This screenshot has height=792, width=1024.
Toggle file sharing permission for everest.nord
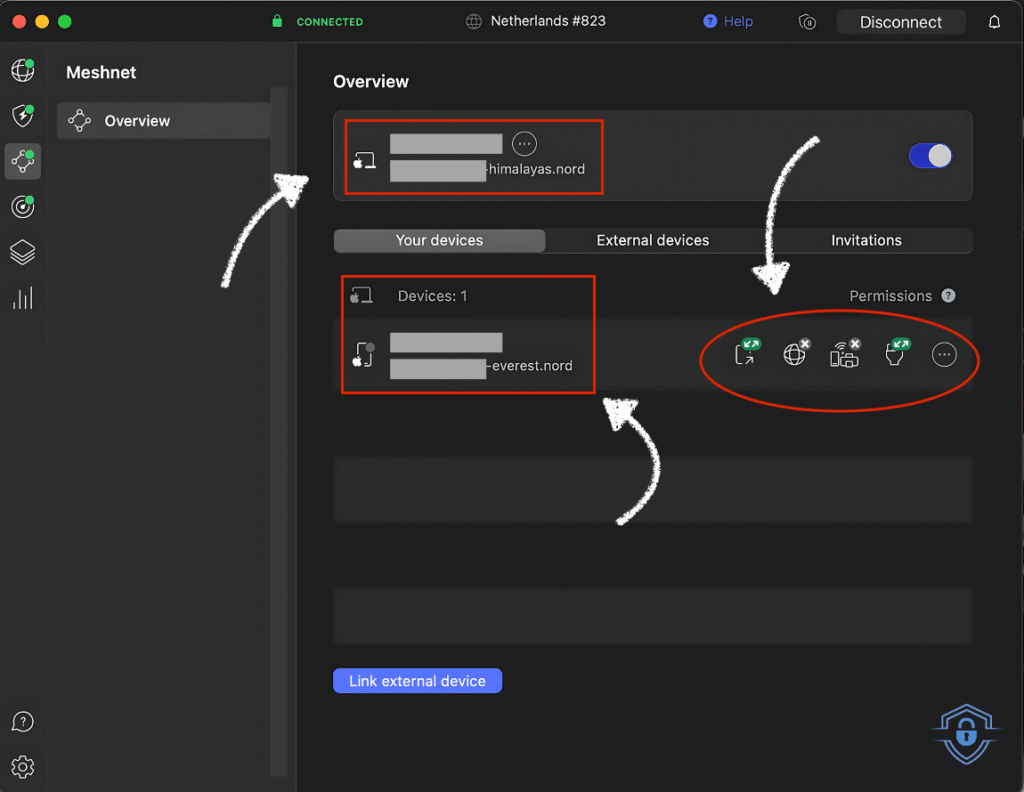tap(896, 353)
